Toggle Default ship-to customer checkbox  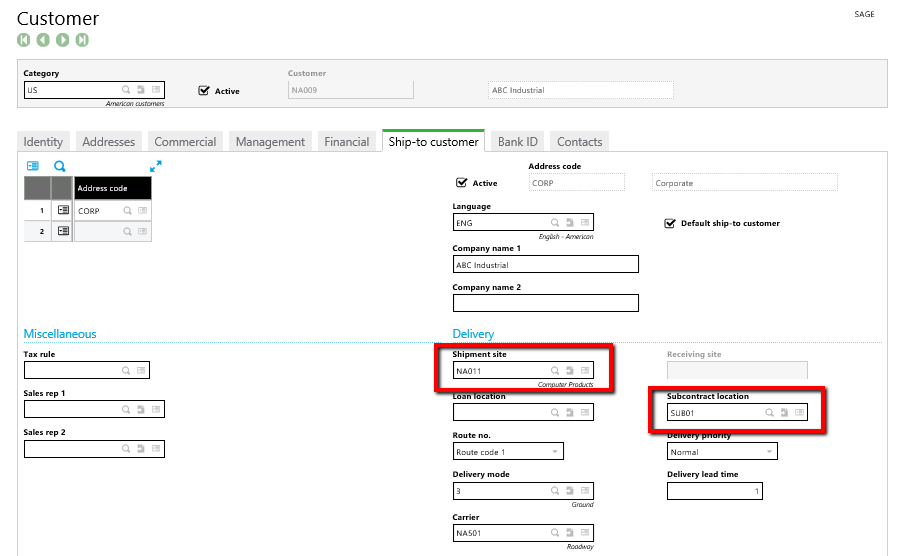(x=670, y=223)
